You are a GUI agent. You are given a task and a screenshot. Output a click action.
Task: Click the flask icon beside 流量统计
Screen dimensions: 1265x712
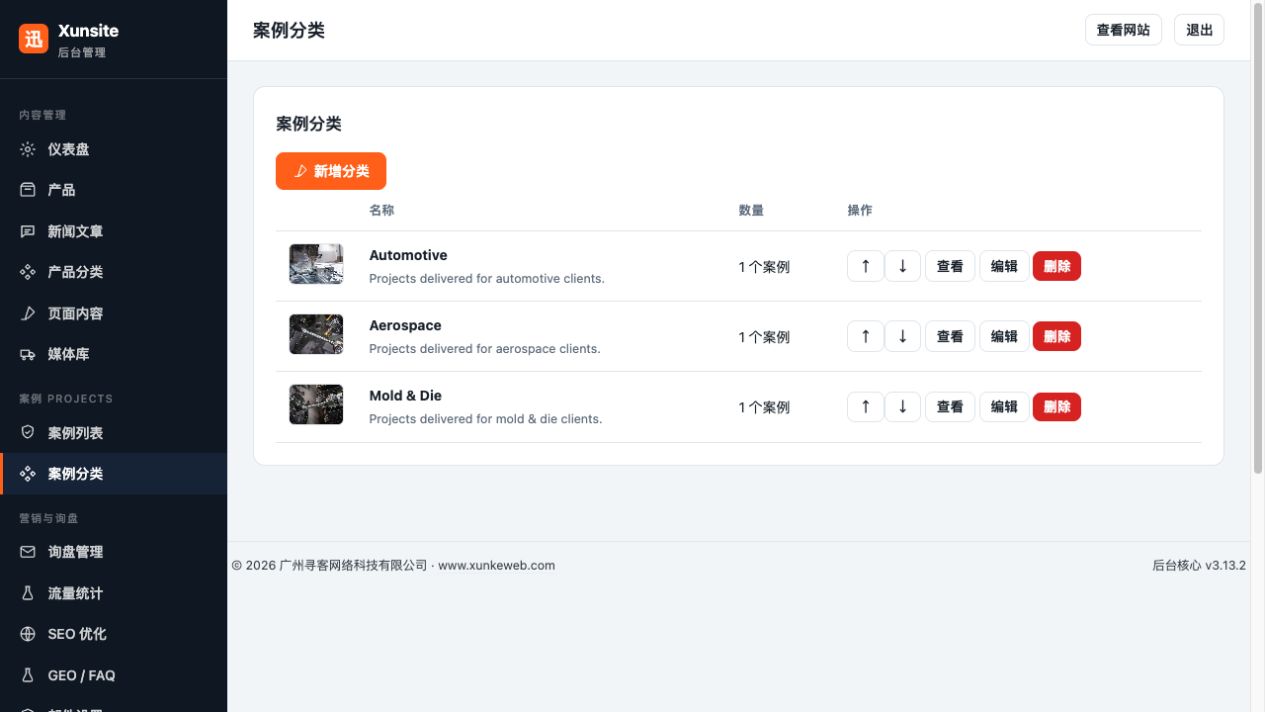(x=28, y=593)
